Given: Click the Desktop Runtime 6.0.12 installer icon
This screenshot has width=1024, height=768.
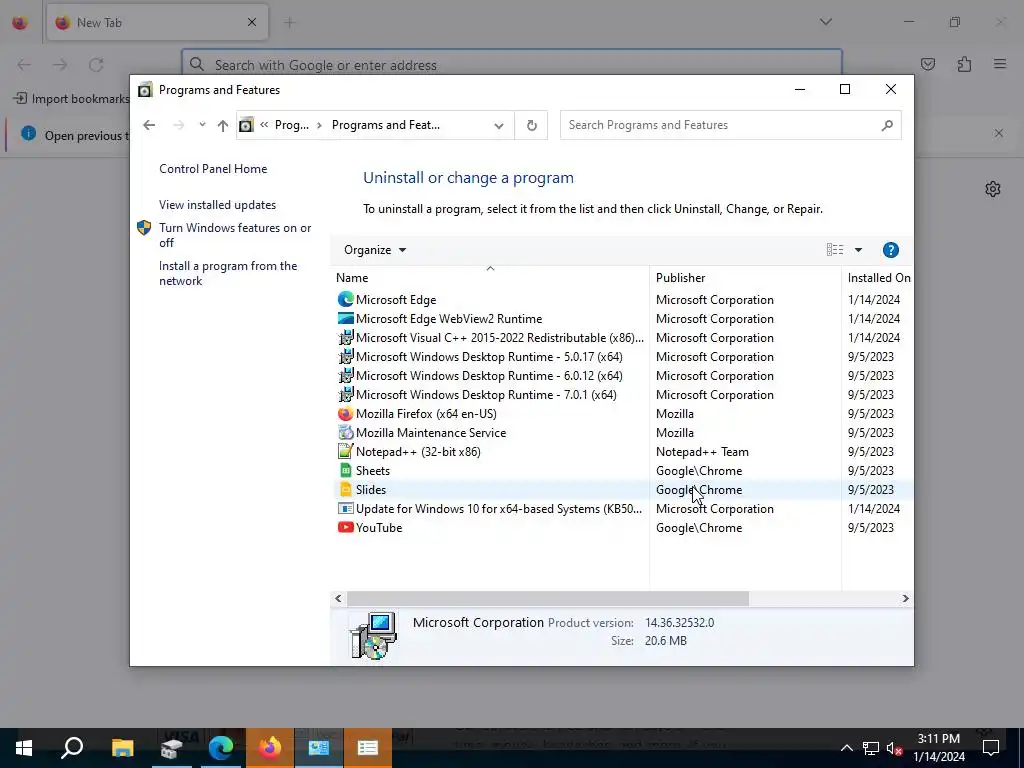Looking at the screenshot, I should [345, 376].
